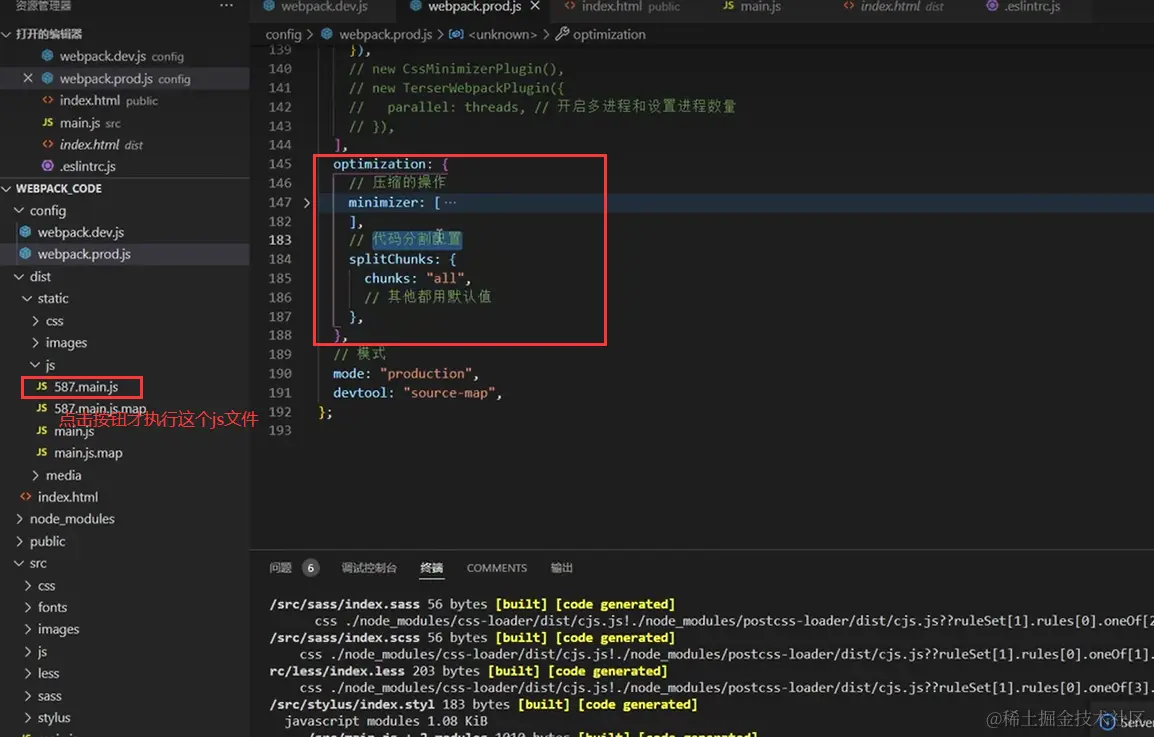
Task: Collapse the config folder
Action: coord(19,211)
